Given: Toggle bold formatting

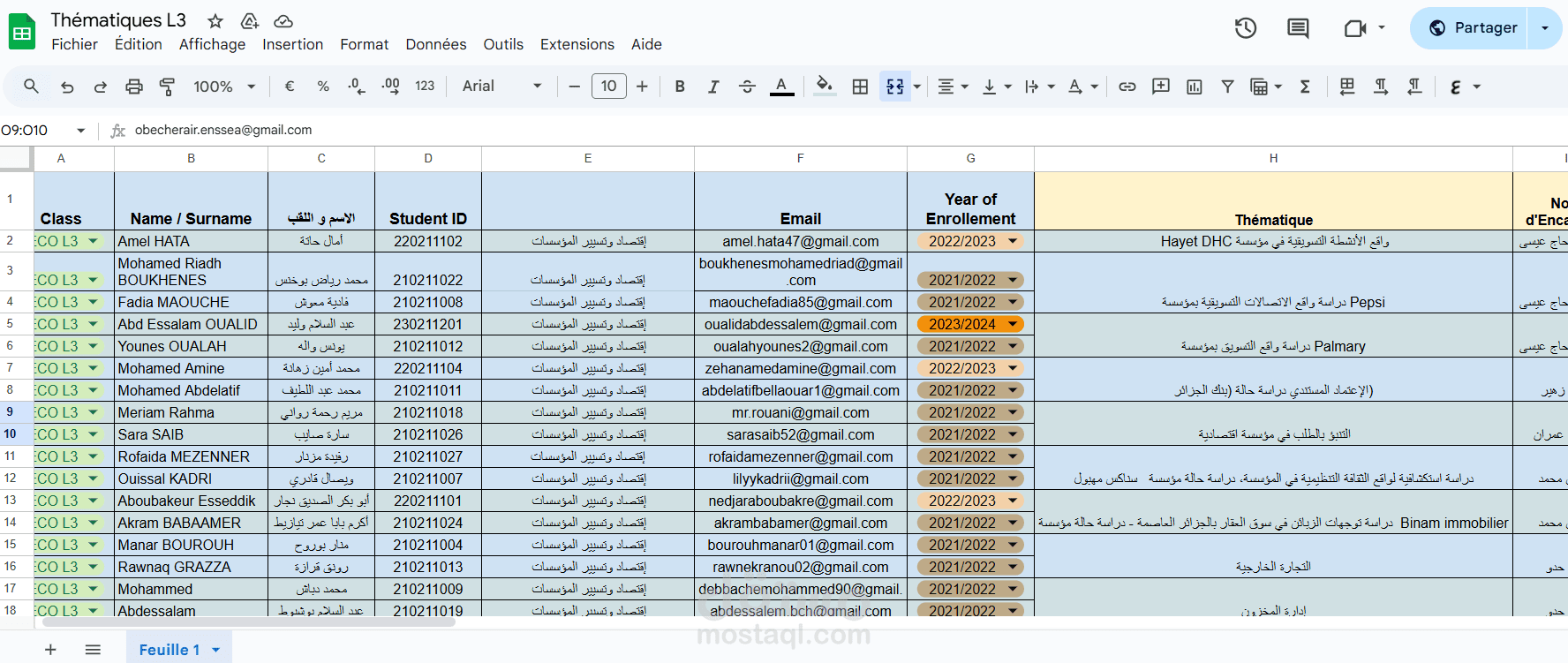Looking at the screenshot, I should [680, 87].
